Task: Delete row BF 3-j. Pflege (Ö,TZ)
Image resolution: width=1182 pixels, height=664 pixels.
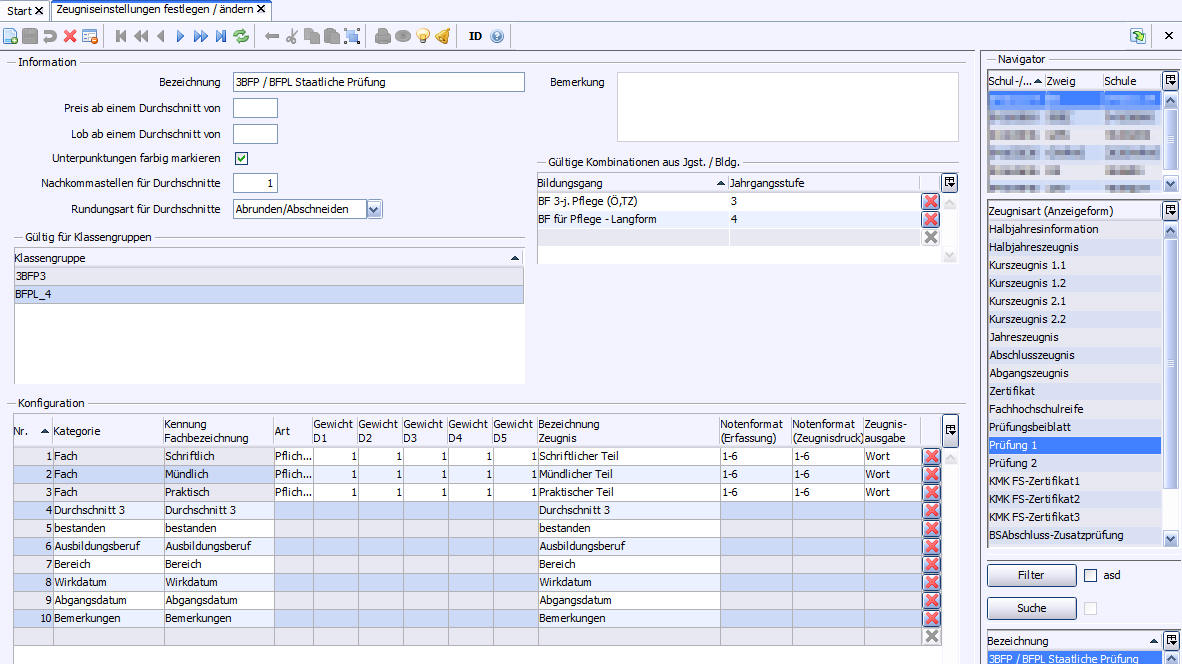Action: tap(931, 201)
